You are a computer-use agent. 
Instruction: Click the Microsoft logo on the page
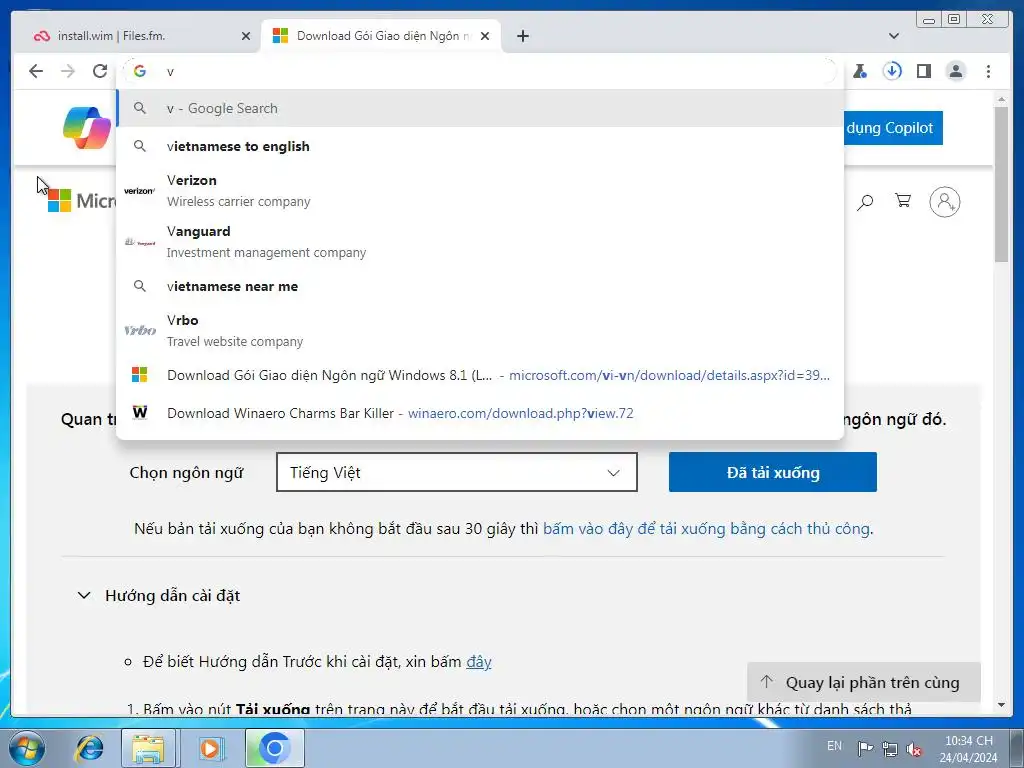pos(81,200)
